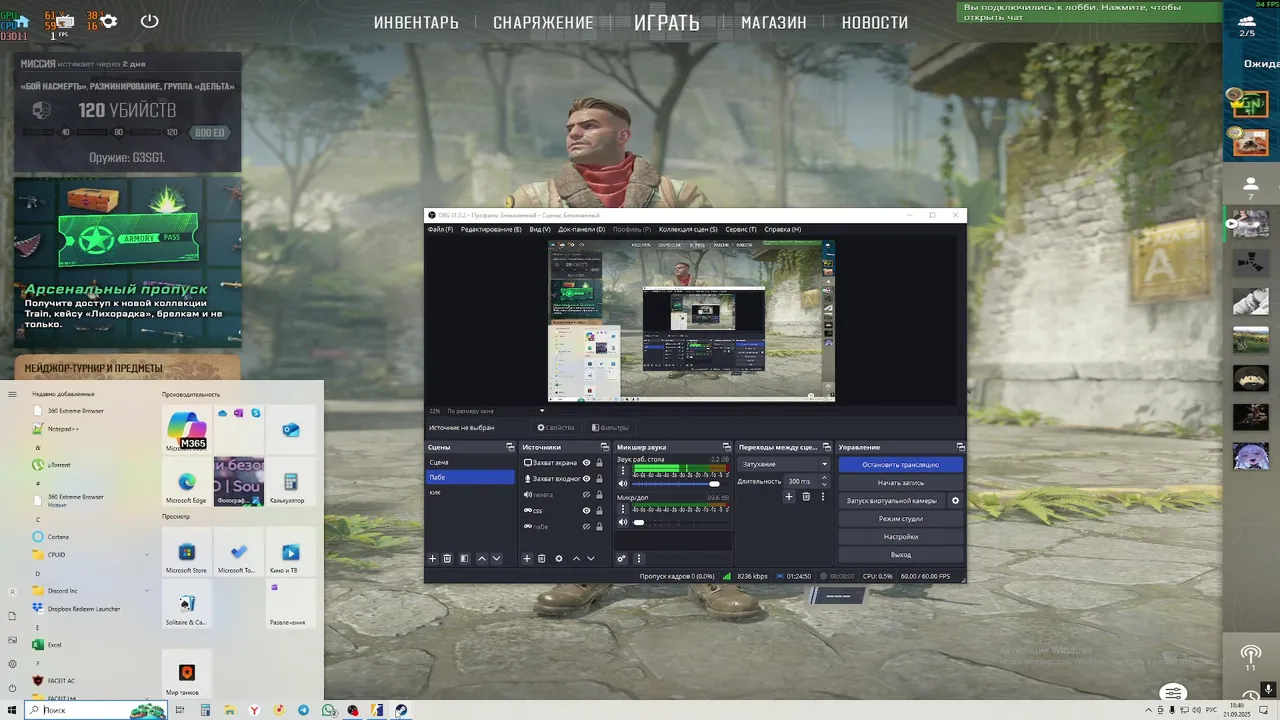
Task: Open Док-панели (D) menu in OBS
Action: [582, 229]
